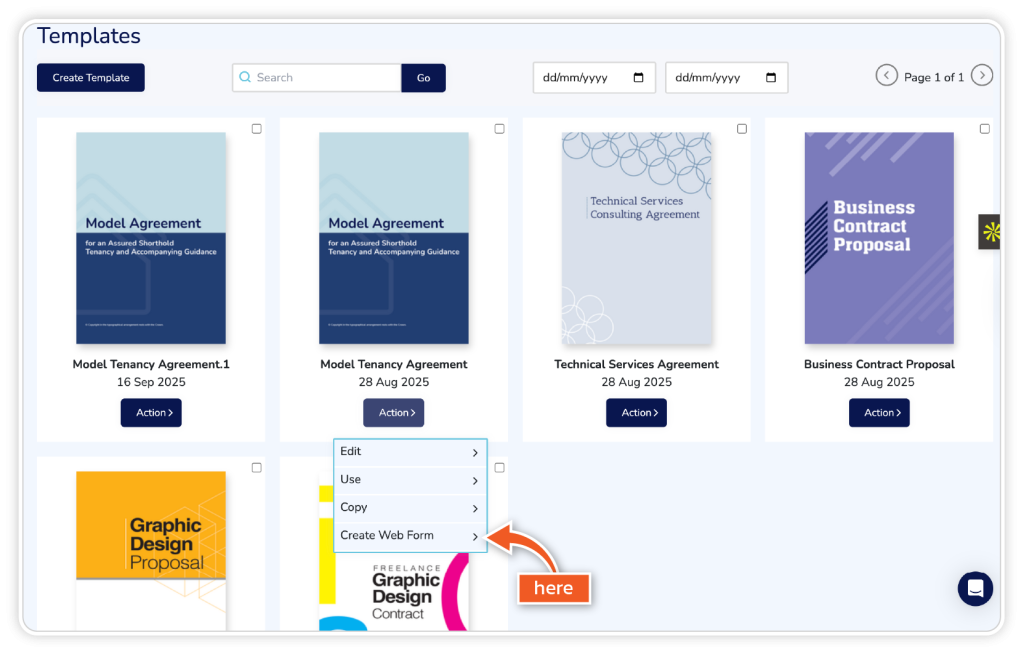This screenshot has width=1024, height=654.
Task: Open the chat support bubble icon
Action: pos(975,588)
